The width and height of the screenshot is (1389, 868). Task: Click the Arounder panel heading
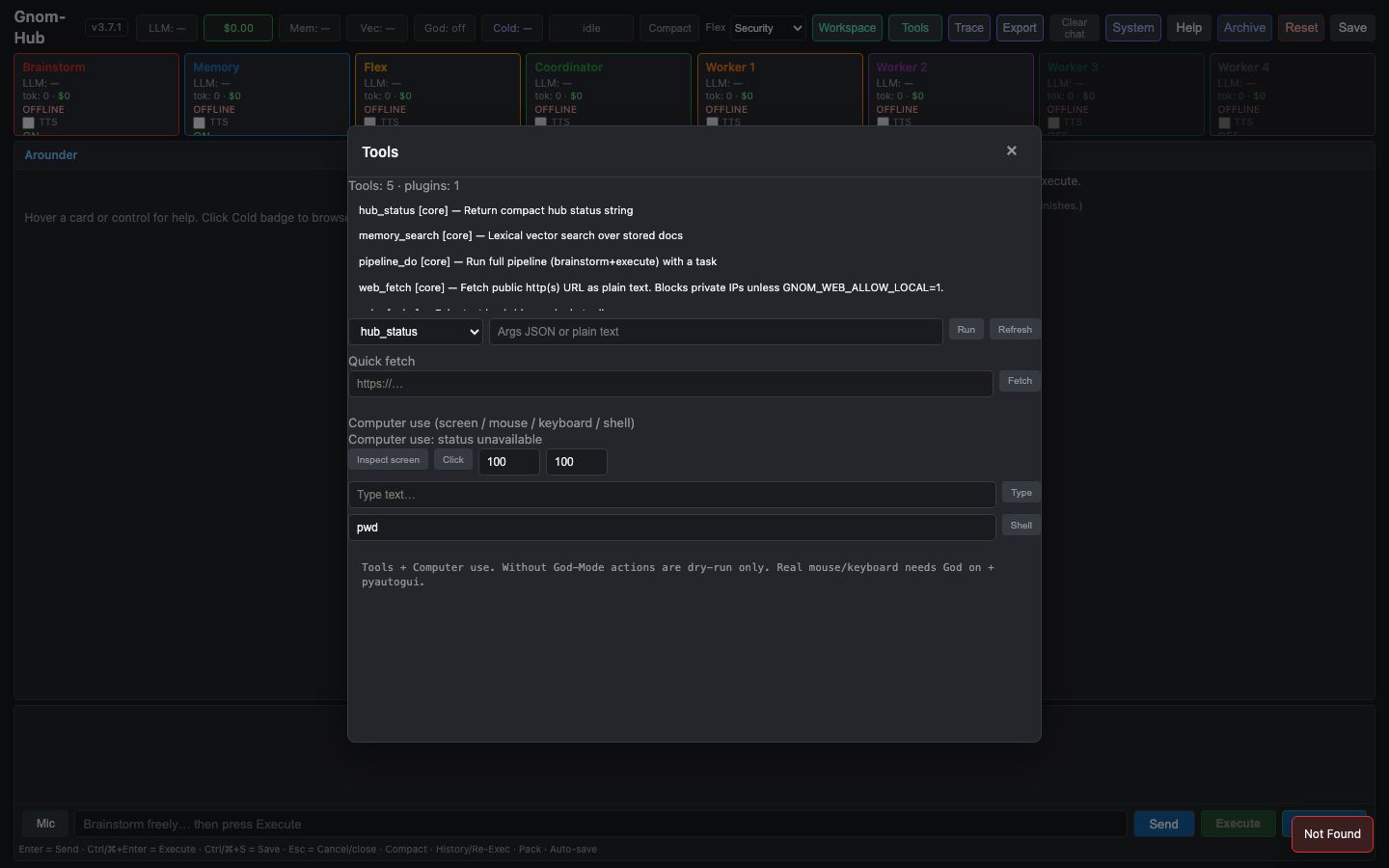coord(51,154)
